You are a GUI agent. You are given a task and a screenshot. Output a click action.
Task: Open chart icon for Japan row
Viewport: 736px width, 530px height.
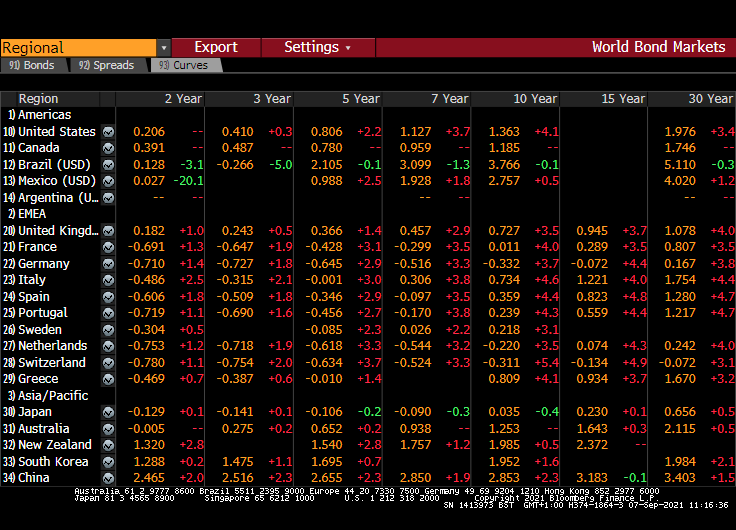pyautogui.click(x=108, y=412)
